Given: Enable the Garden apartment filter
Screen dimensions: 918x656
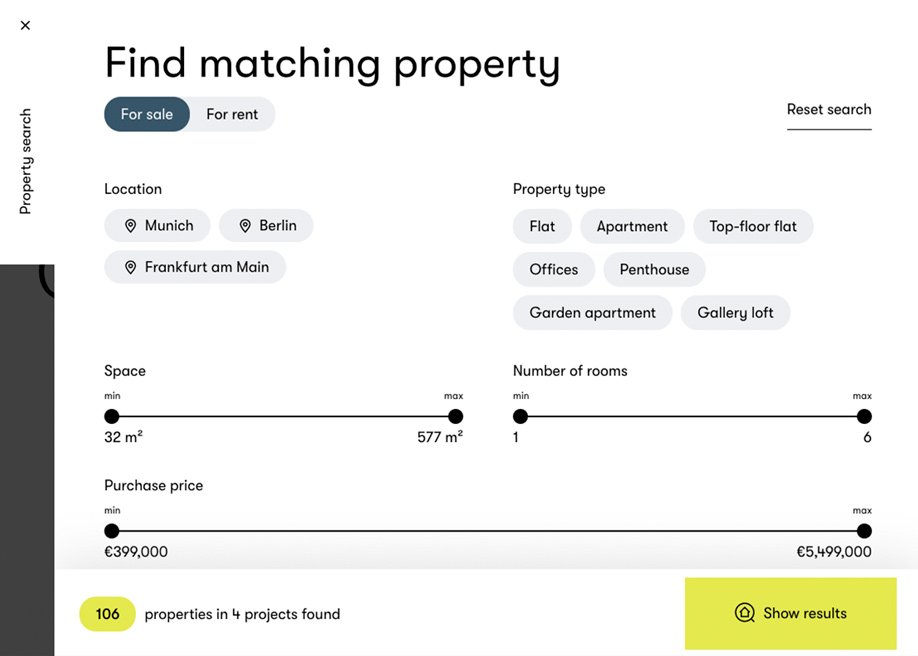Looking at the screenshot, I should point(592,312).
